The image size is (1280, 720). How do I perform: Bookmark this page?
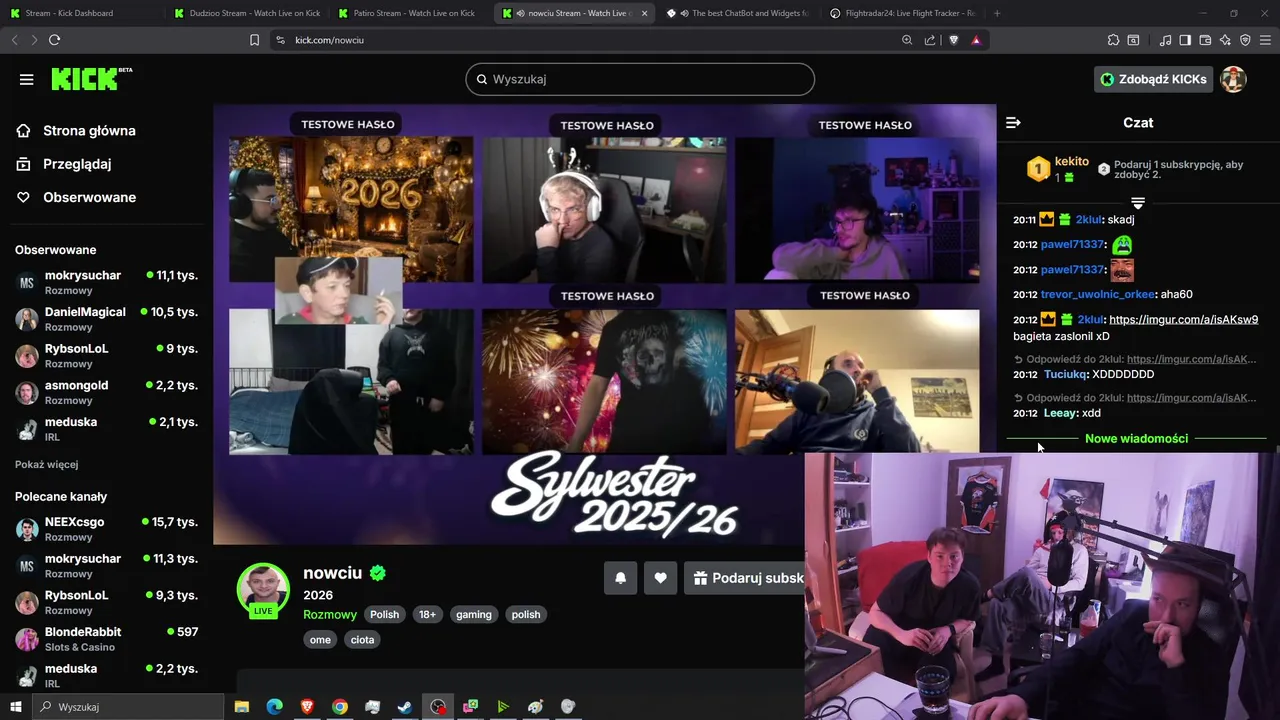[x=254, y=40]
